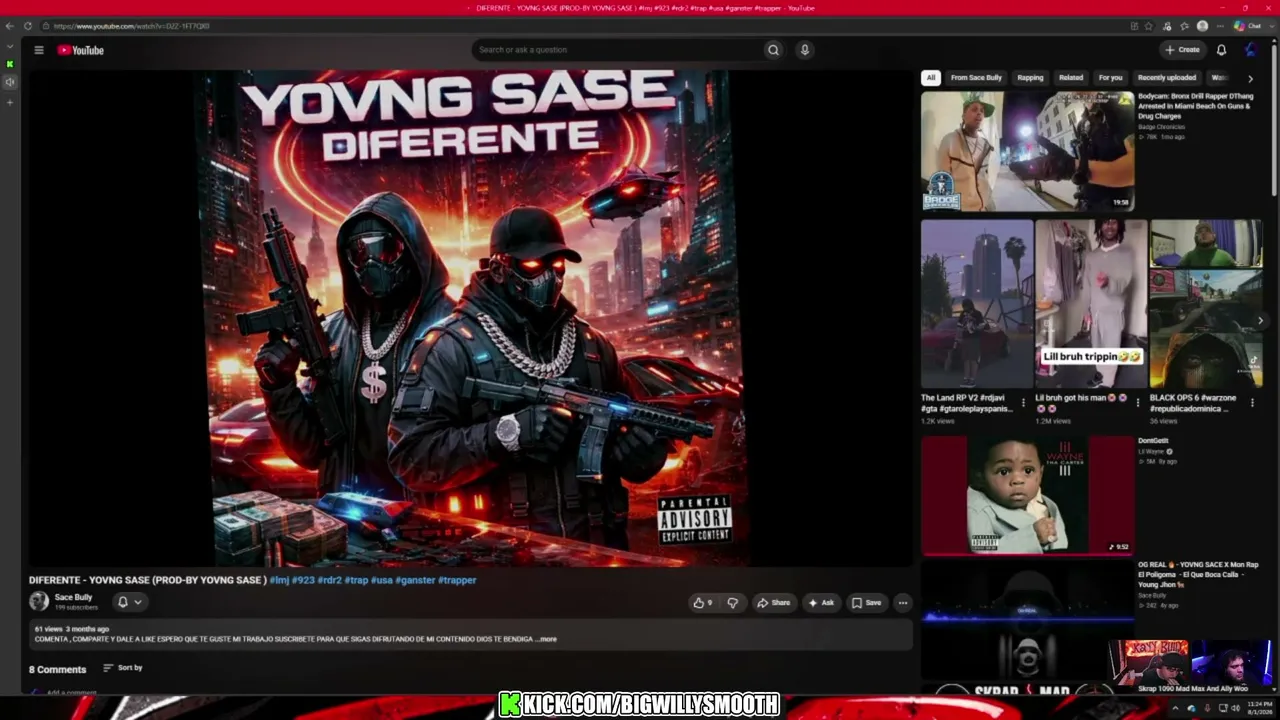Click the DIFERENTE video player area
Screen dimensions: 1280x720
click(x=470, y=318)
